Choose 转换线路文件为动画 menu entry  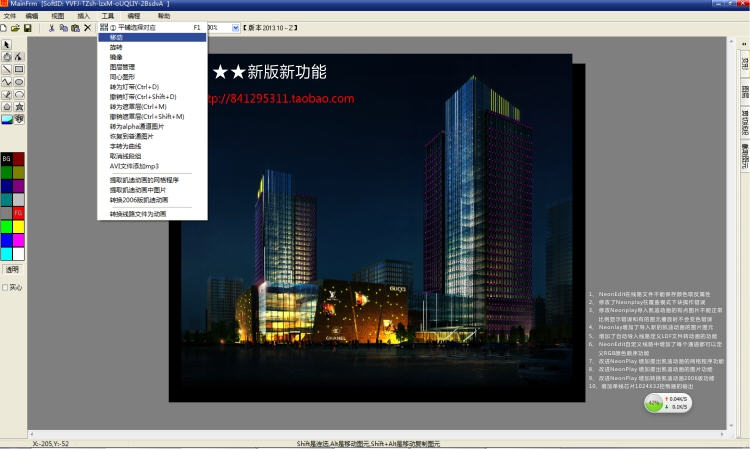[152, 214]
